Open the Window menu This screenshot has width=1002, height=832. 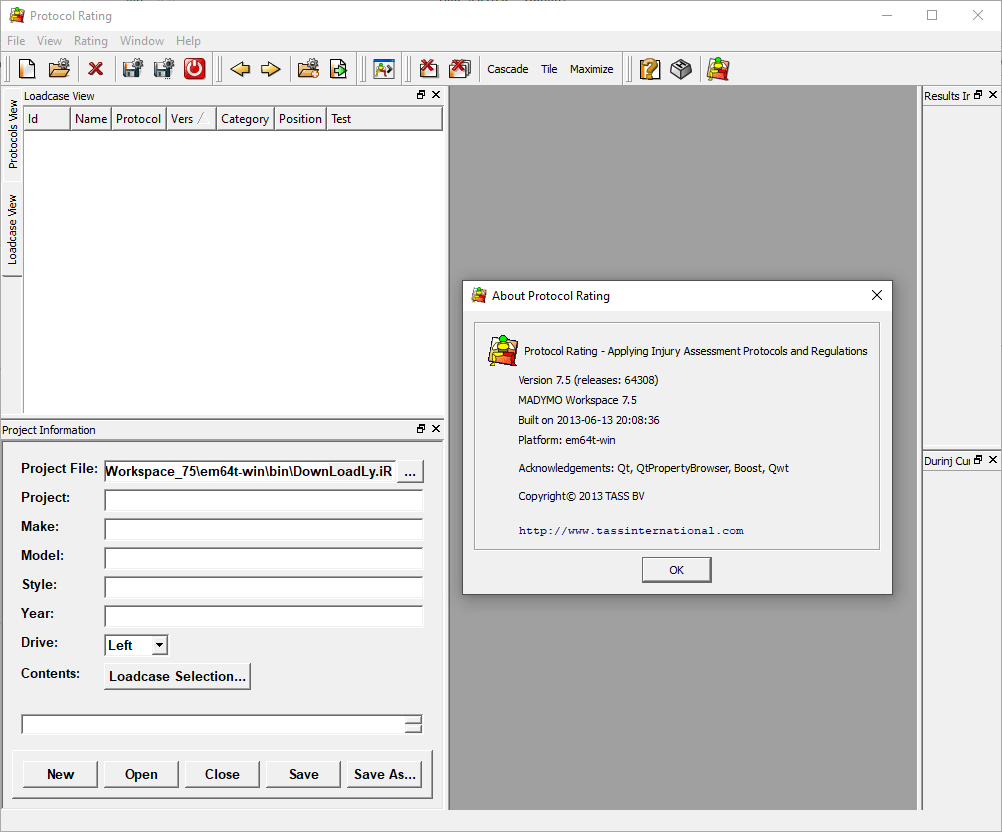point(142,41)
